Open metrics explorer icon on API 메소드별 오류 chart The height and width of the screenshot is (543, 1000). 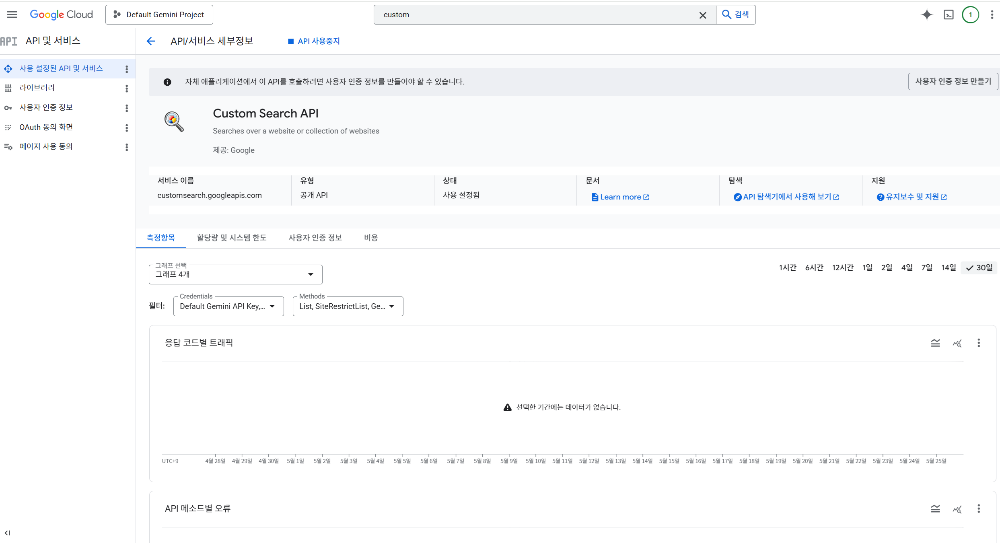pos(957,509)
